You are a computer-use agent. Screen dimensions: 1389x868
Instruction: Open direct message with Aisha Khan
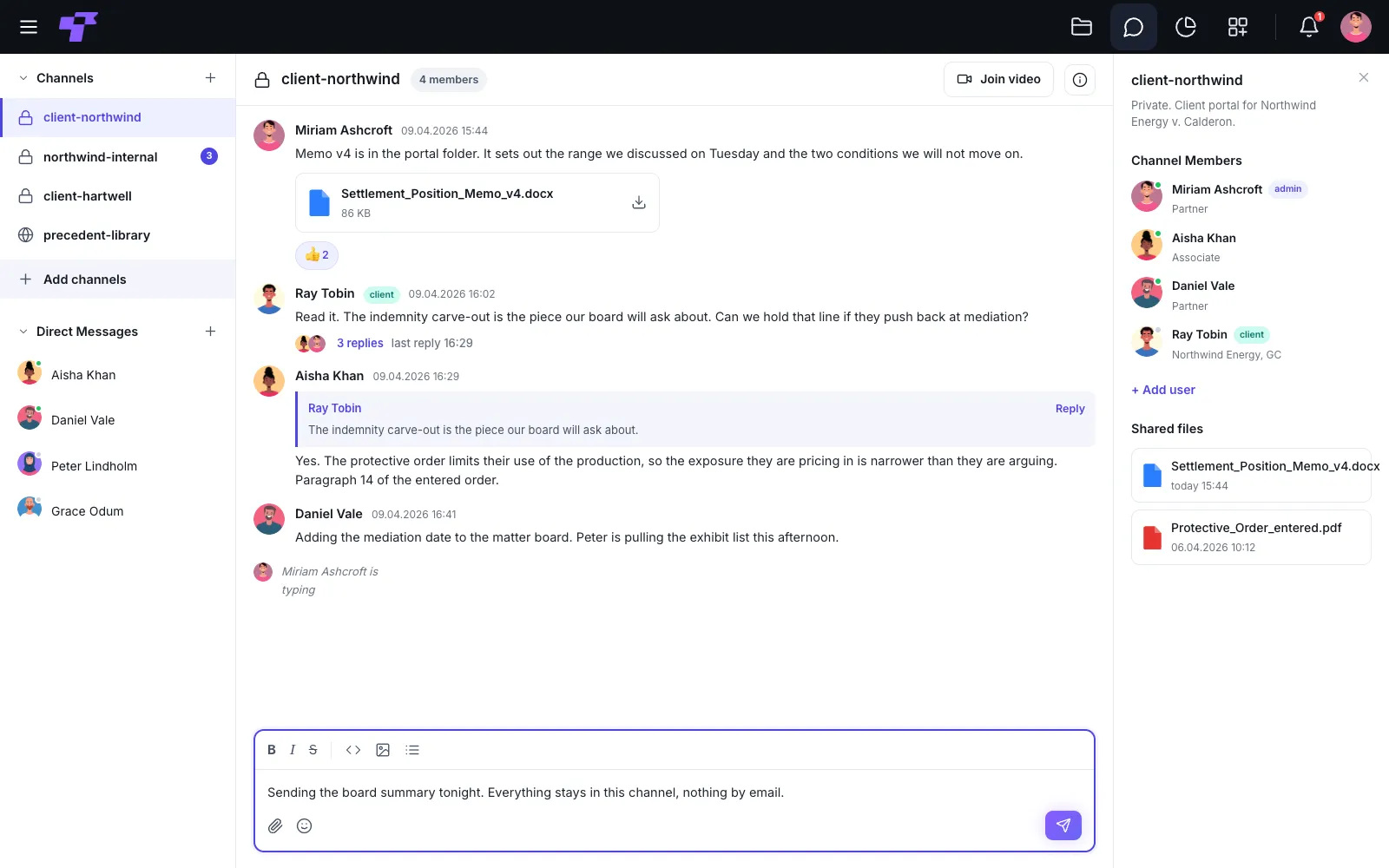click(x=118, y=375)
